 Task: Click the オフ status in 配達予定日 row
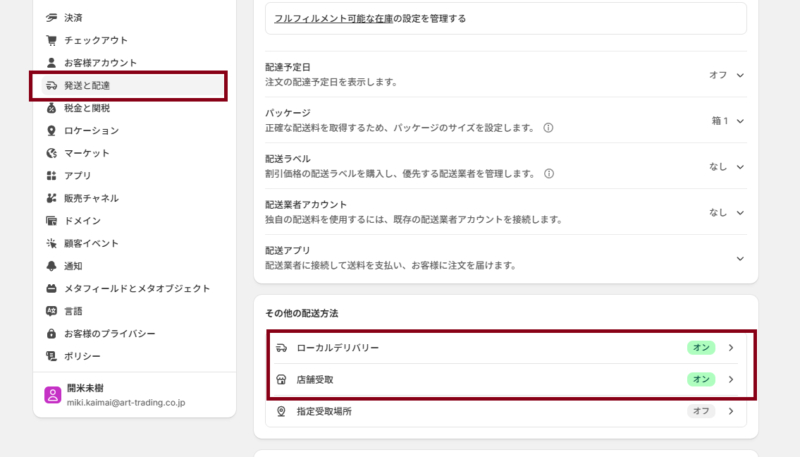coord(718,75)
